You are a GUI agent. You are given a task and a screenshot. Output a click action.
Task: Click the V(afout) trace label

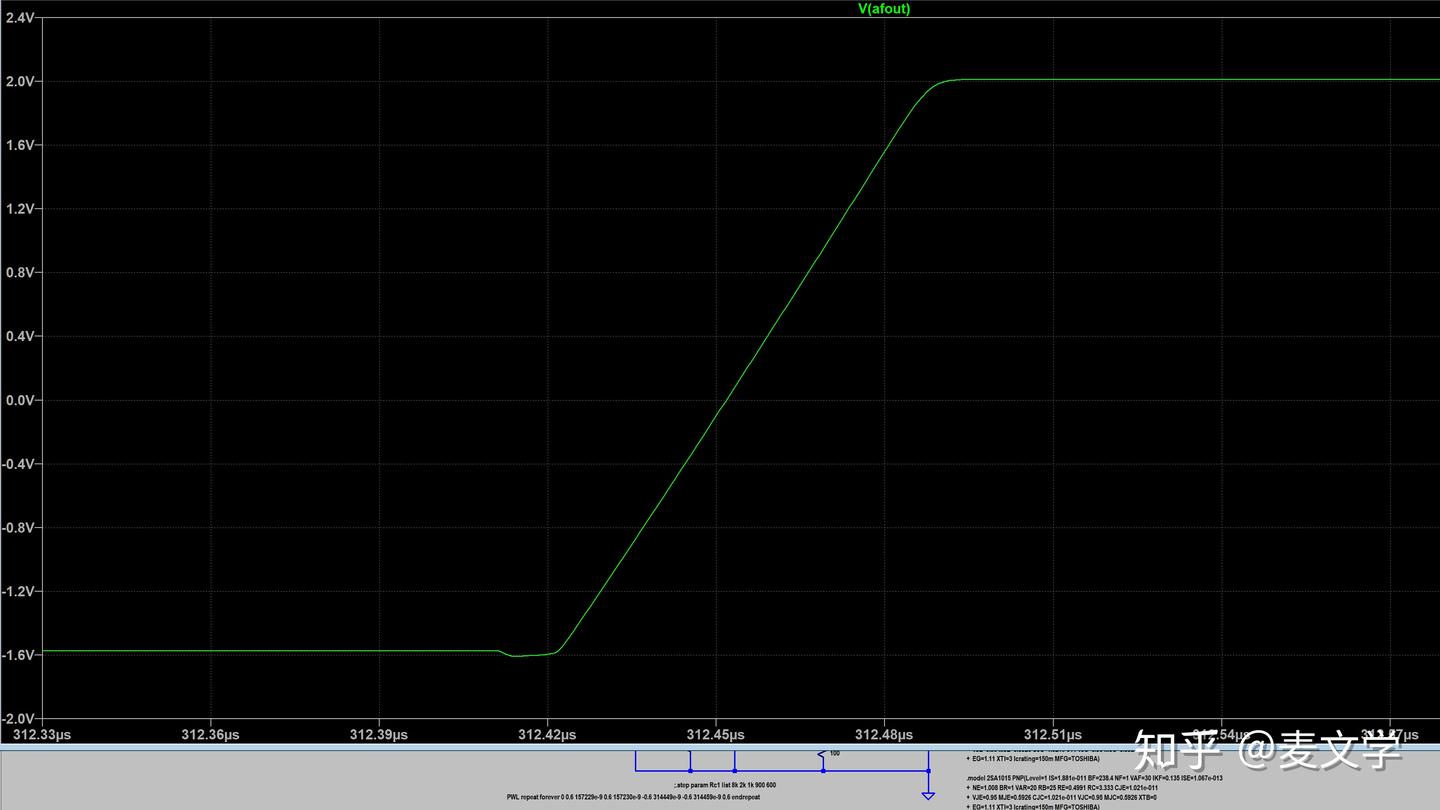[x=884, y=9]
